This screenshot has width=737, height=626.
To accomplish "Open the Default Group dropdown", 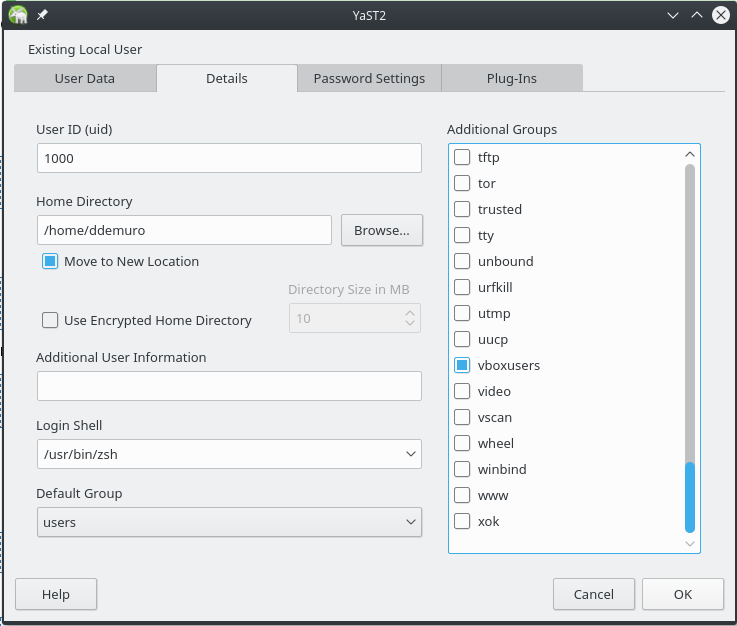I will point(229,522).
